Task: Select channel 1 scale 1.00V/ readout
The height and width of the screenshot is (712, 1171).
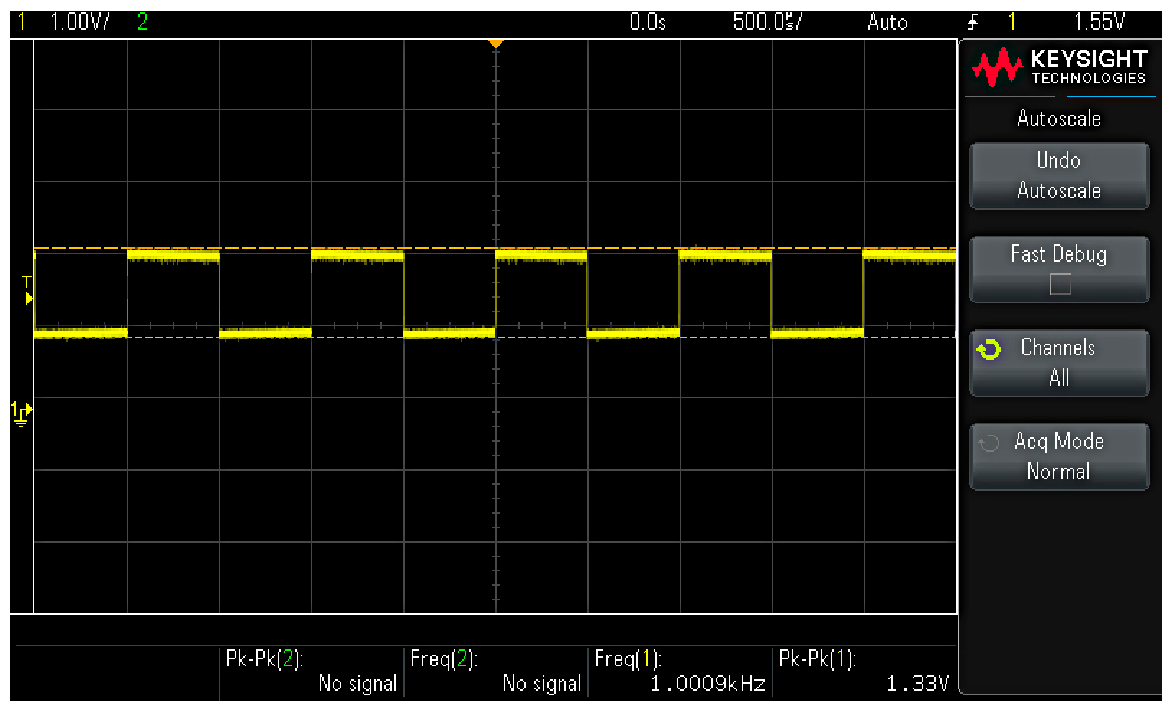Action: coord(78,22)
